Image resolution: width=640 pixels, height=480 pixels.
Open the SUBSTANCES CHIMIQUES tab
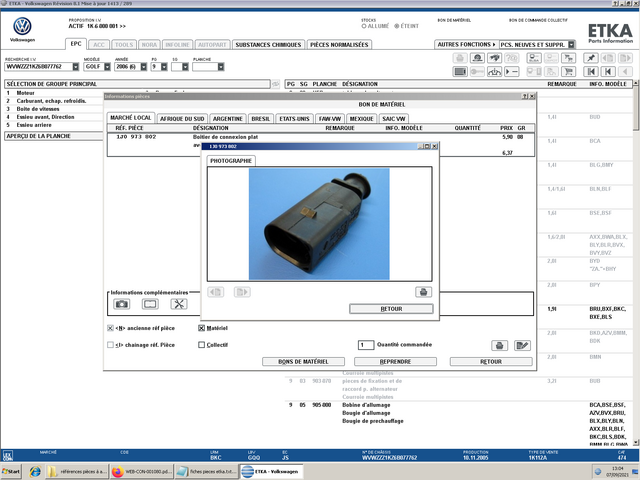pyautogui.click(x=268, y=44)
